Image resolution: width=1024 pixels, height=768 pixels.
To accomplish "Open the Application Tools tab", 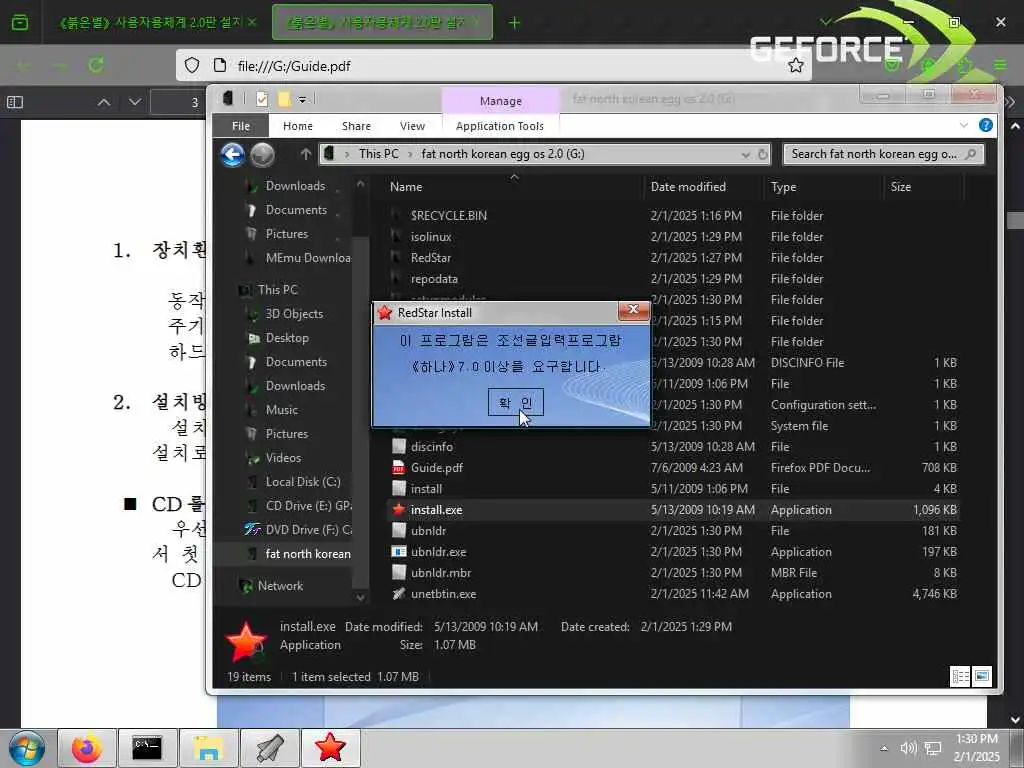I will tap(500, 126).
